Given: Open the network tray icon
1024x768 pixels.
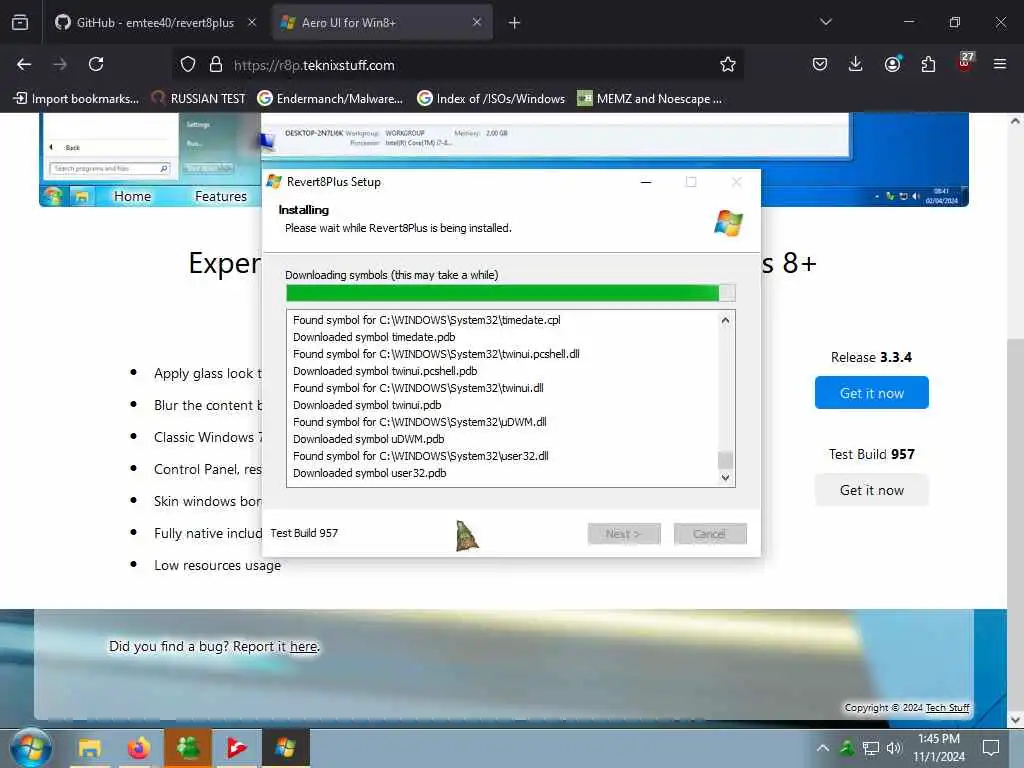Looking at the screenshot, I should click(x=871, y=748).
